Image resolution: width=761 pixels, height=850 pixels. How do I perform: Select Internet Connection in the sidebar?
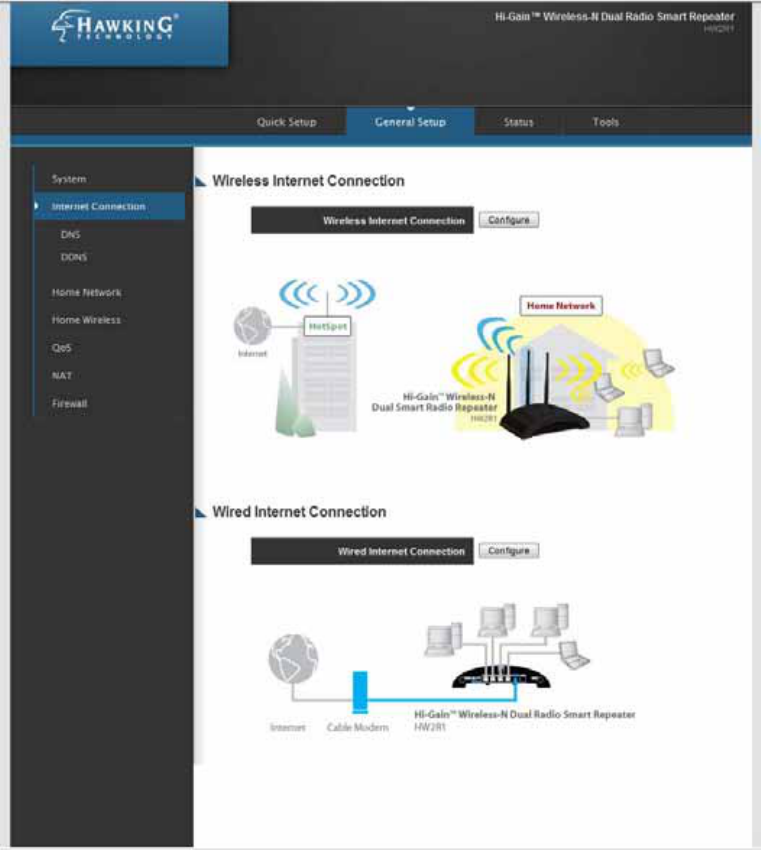click(x=109, y=207)
